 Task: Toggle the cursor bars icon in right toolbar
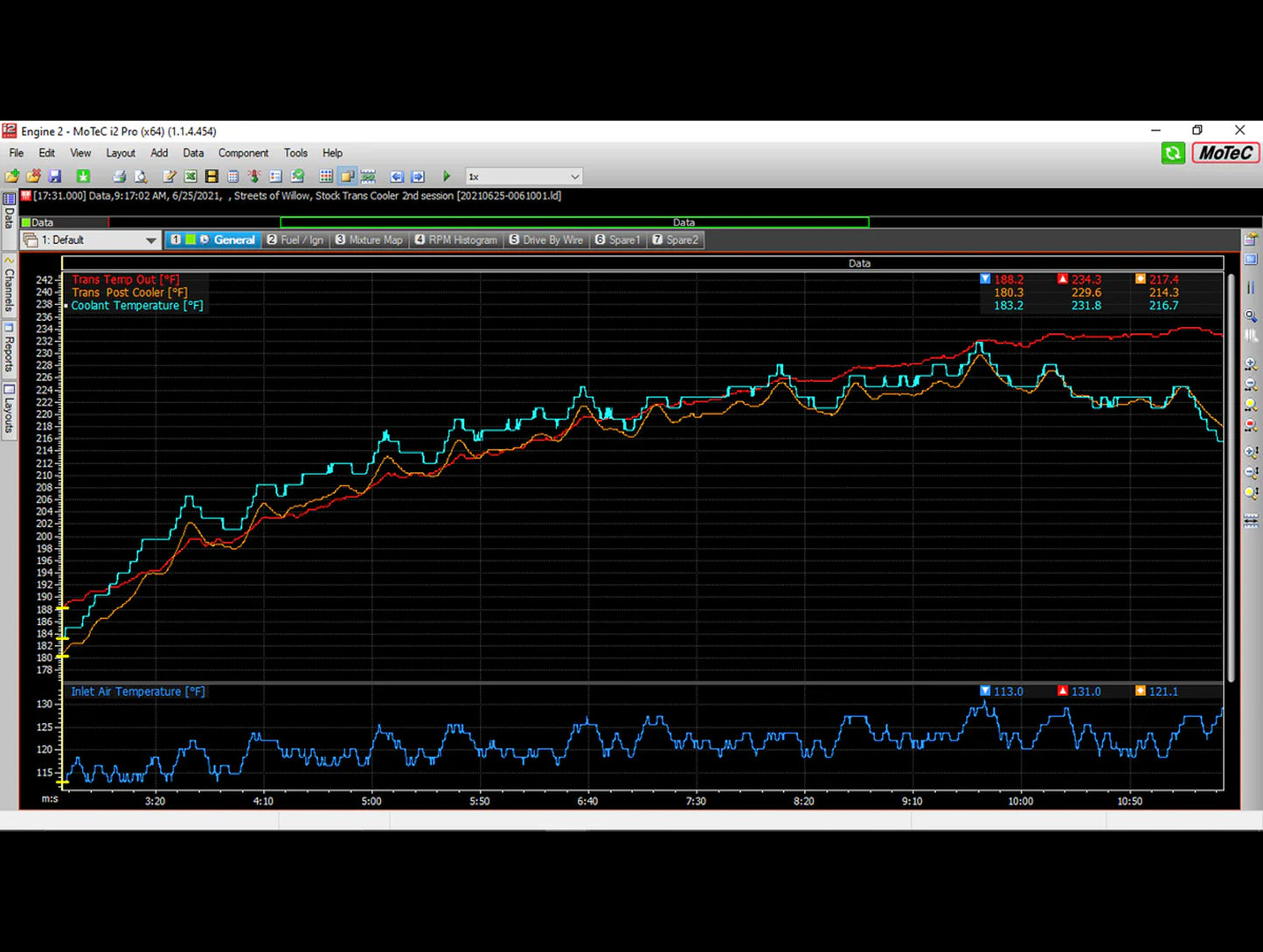1251,288
